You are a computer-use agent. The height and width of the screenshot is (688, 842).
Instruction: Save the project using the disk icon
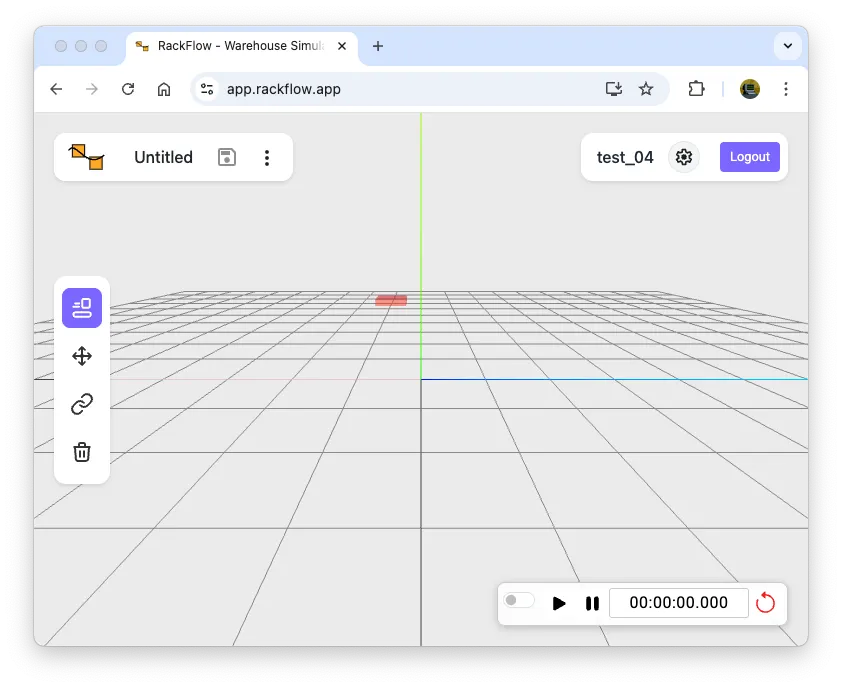pyautogui.click(x=226, y=157)
